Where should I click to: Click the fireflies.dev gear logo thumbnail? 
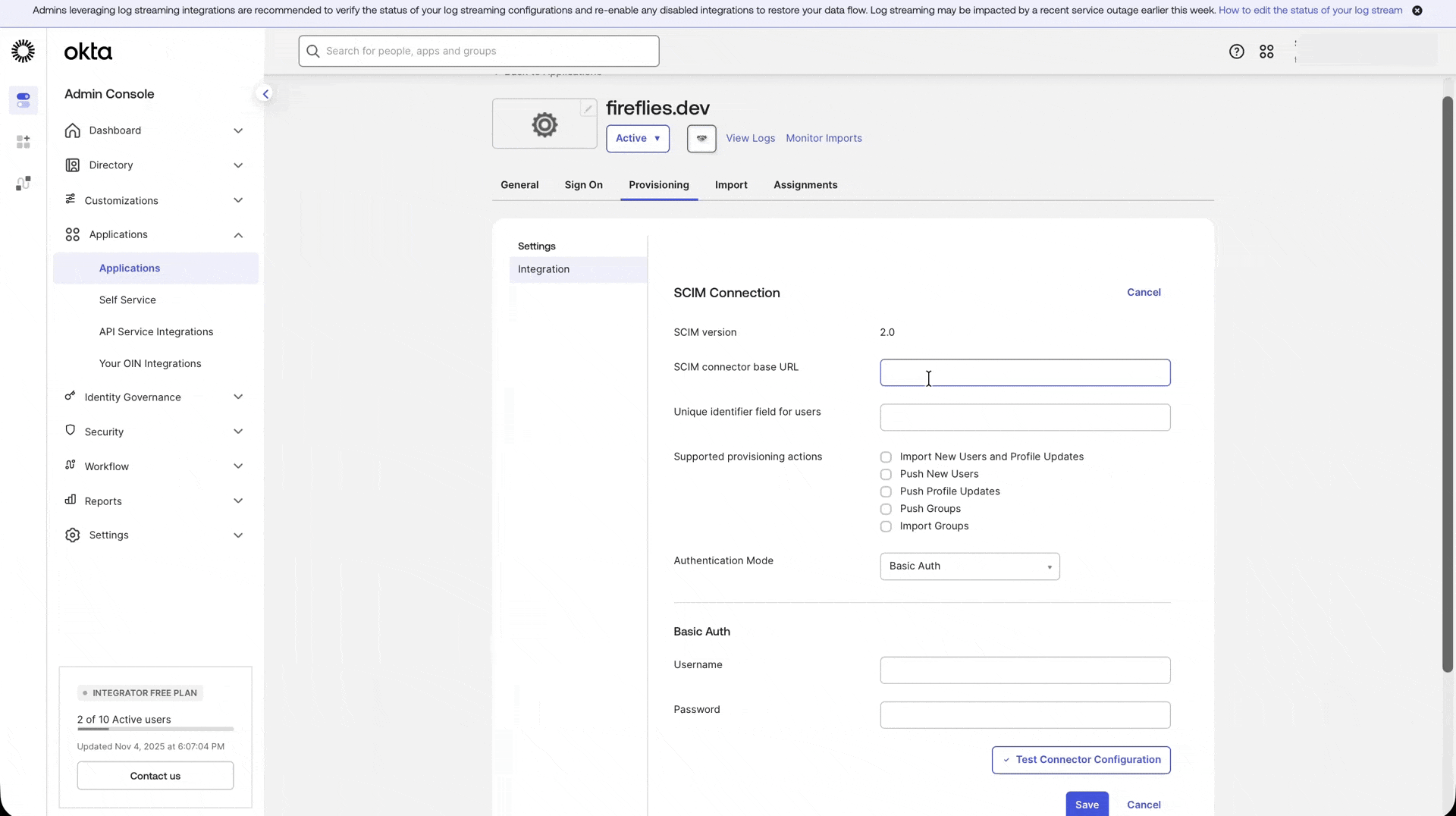tap(544, 124)
